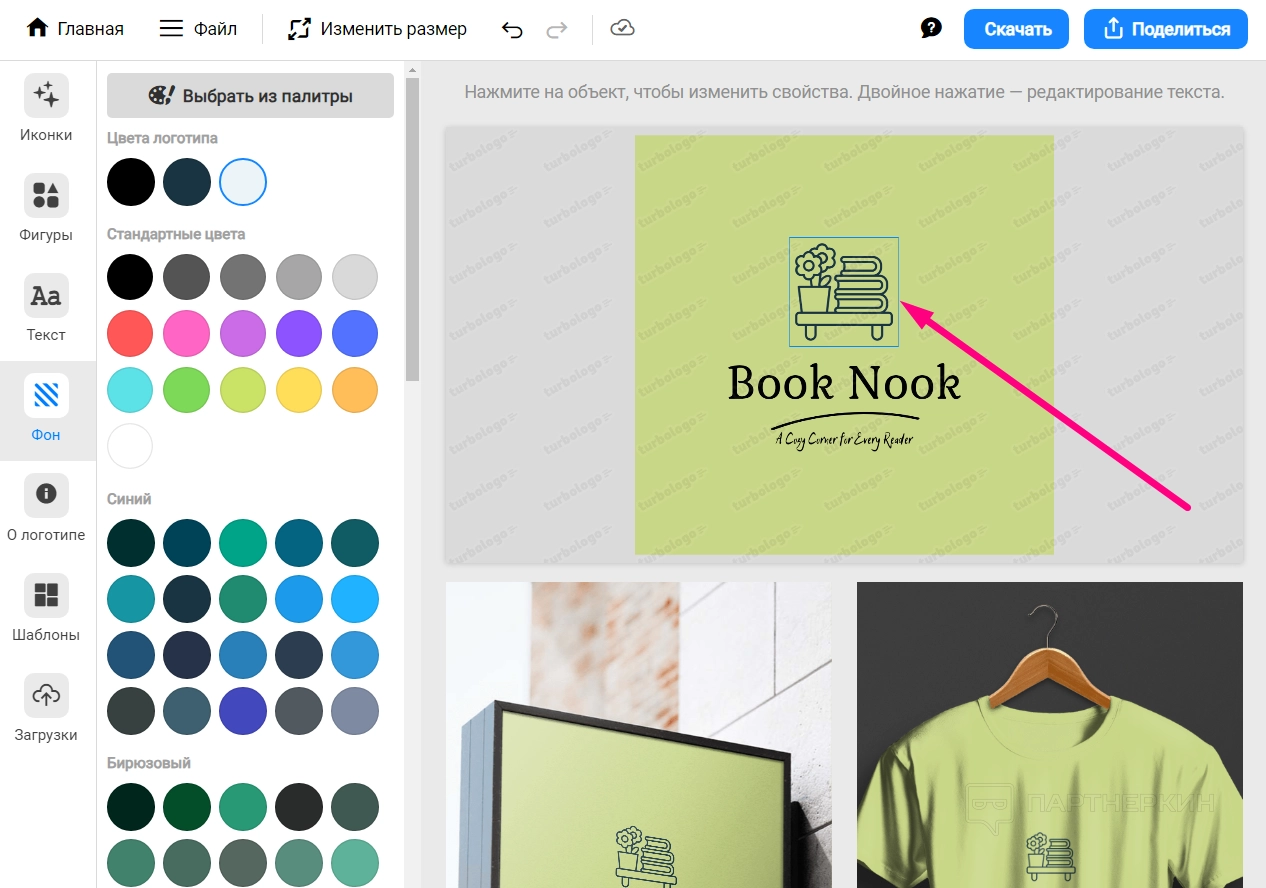Open the Фигуры shapes panel

[x=46, y=208]
